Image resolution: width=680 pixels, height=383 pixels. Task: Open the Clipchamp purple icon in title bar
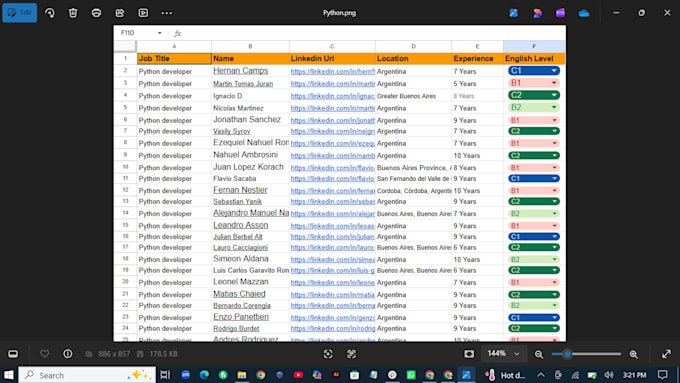pos(560,13)
